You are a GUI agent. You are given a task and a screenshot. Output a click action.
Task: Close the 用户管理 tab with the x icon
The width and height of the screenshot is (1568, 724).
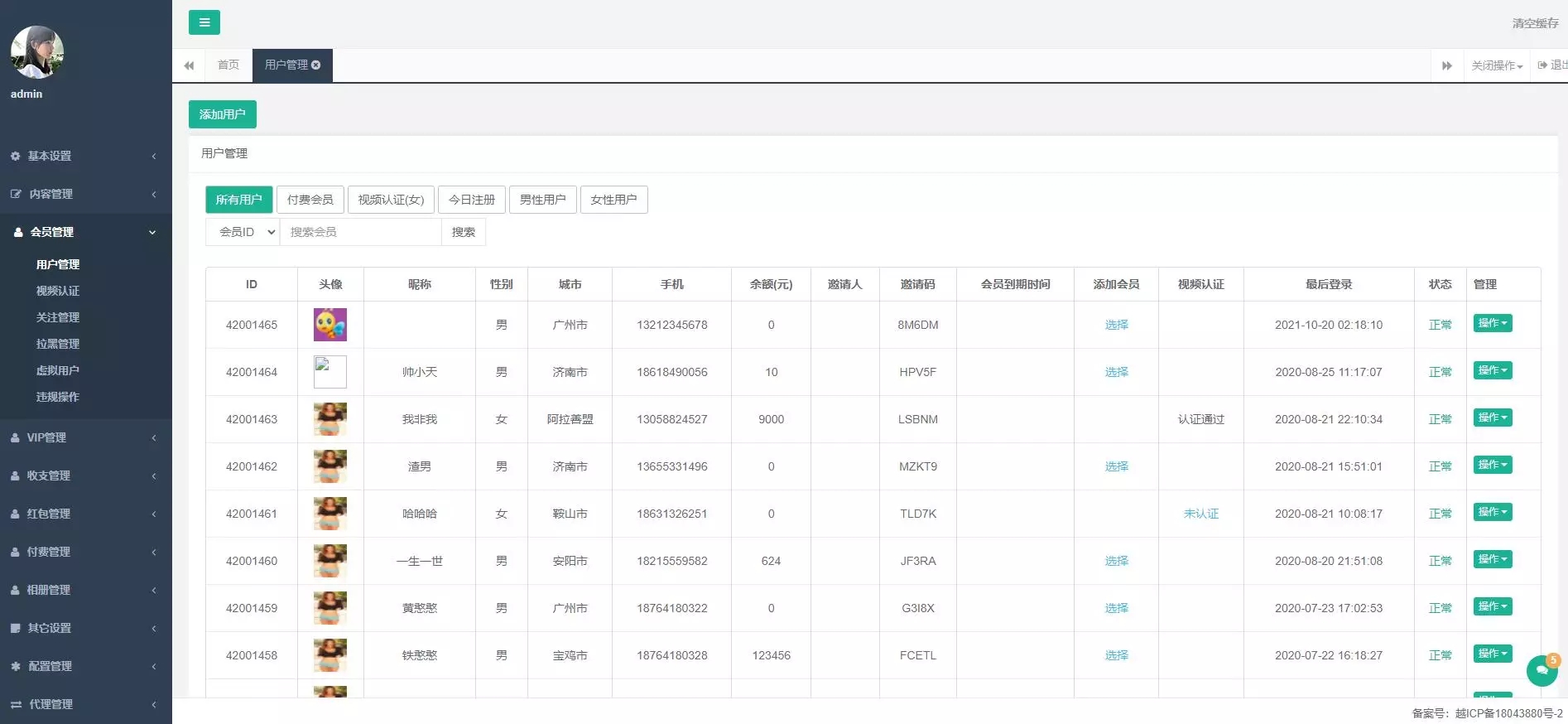(316, 65)
